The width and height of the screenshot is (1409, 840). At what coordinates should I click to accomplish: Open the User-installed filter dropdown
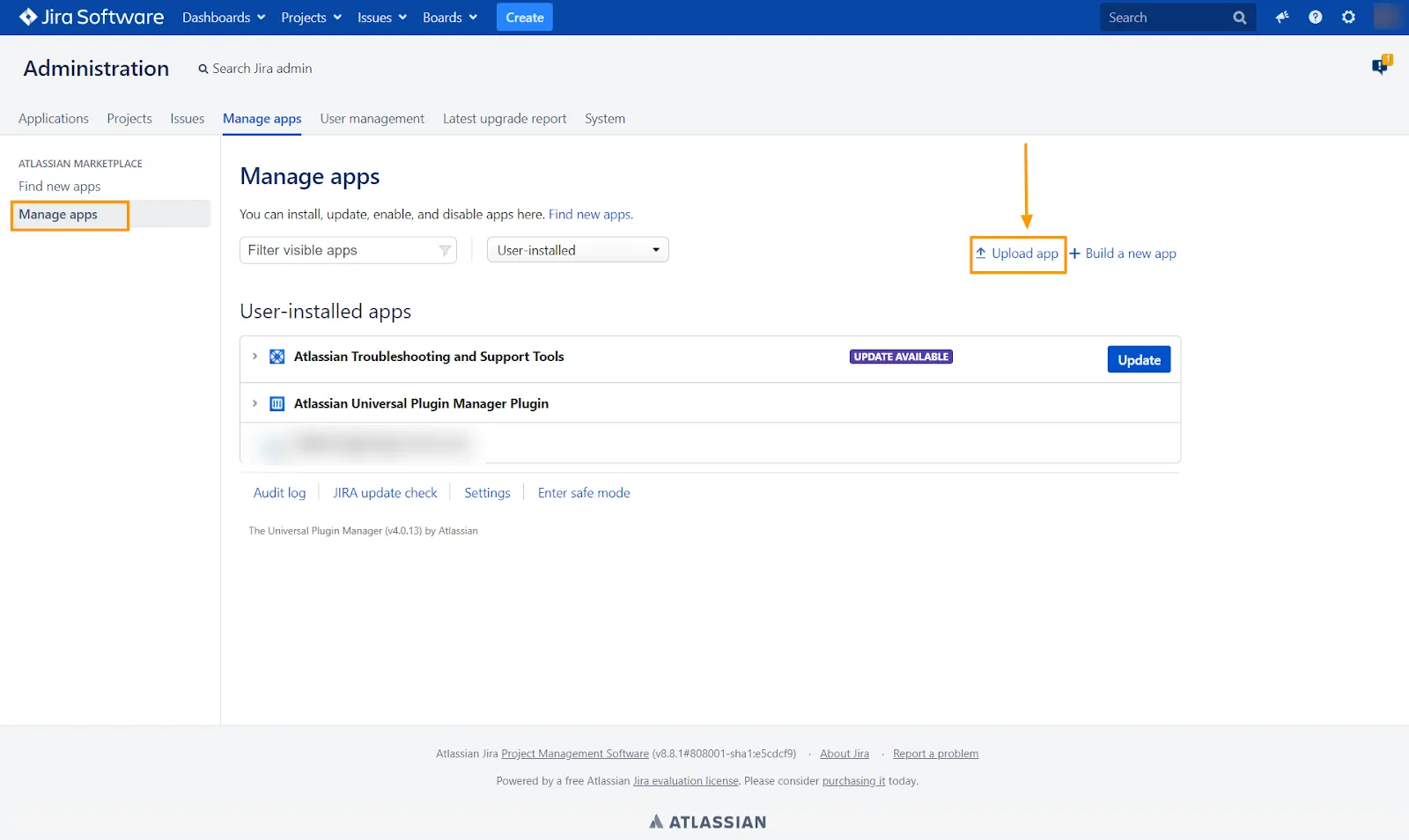[x=578, y=250]
